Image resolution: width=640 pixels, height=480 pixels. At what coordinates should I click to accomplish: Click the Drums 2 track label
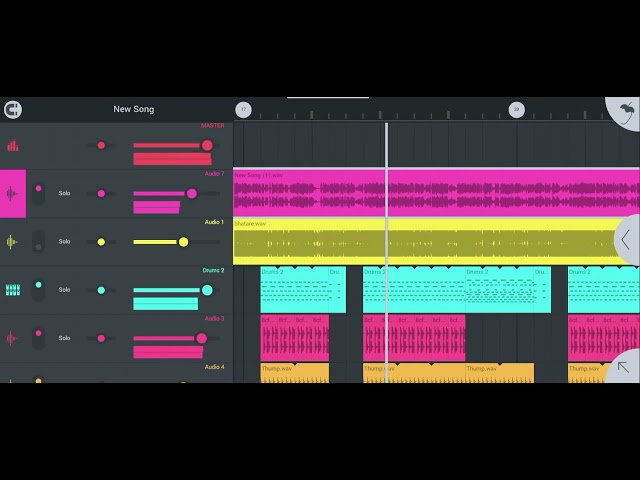[x=213, y=270]
